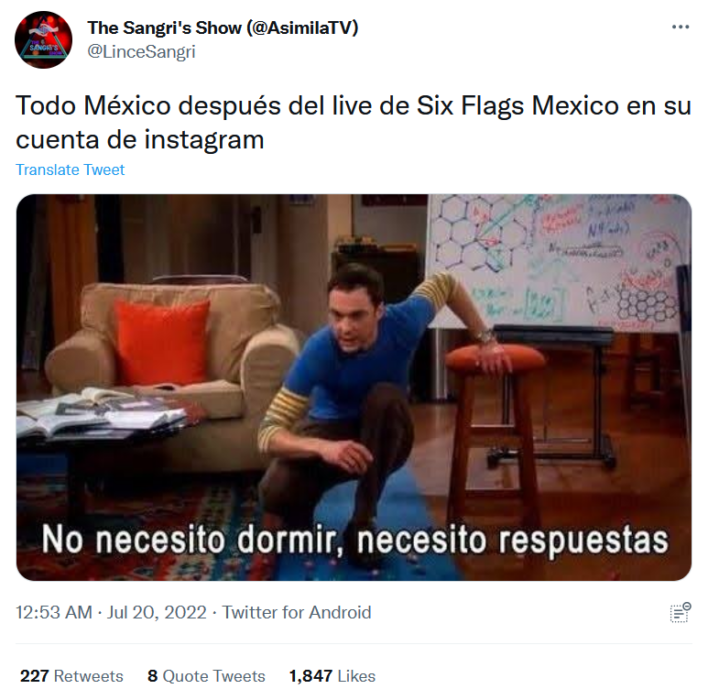Image resolution: width=708 pixels, height=700 pixels.
Task: Click The Sangri's Show profile avatar
Action: (x=43, y=40)
